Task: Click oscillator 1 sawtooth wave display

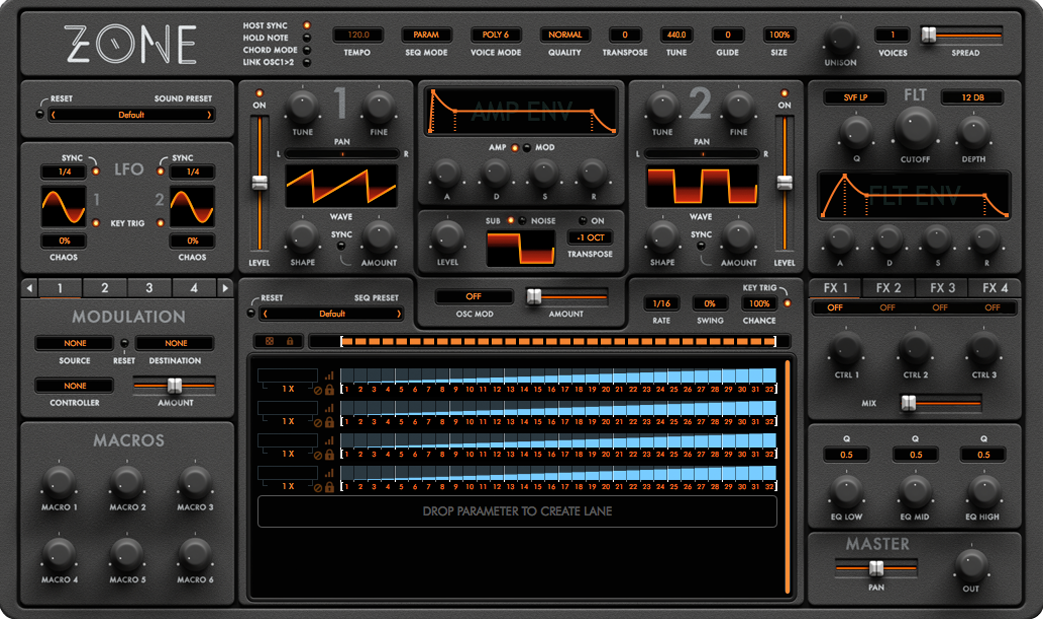Action: point(342,187)
